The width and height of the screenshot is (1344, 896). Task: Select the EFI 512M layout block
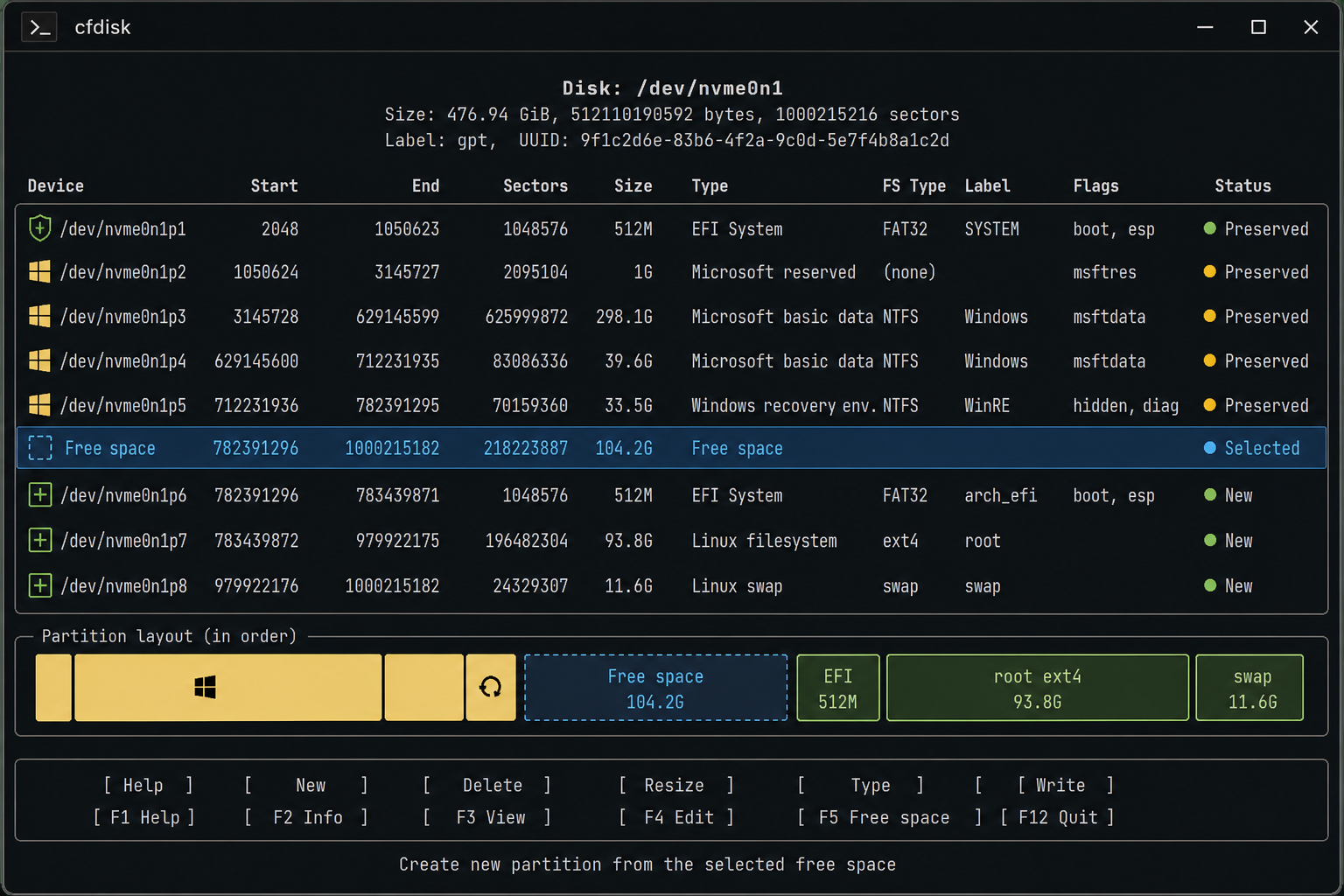pos(838,688)
